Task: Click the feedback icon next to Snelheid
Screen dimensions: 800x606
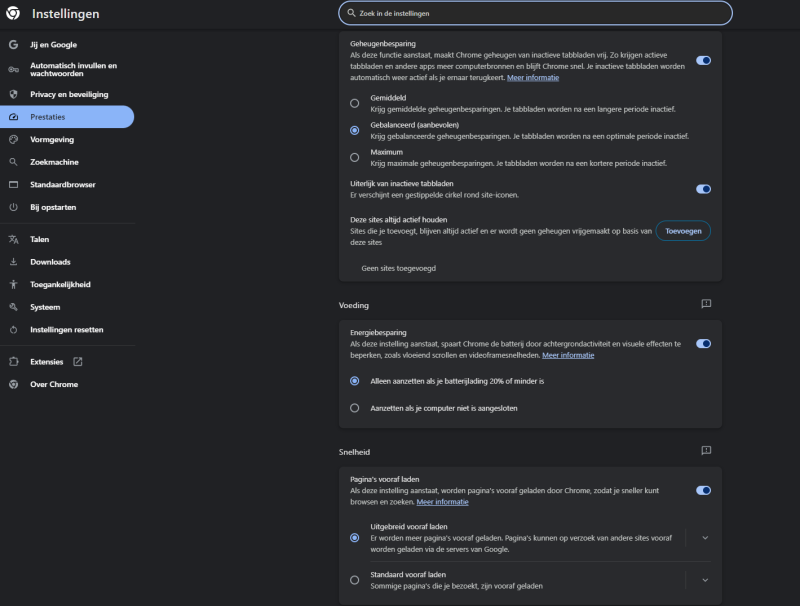Action: [x=706, y=452]
